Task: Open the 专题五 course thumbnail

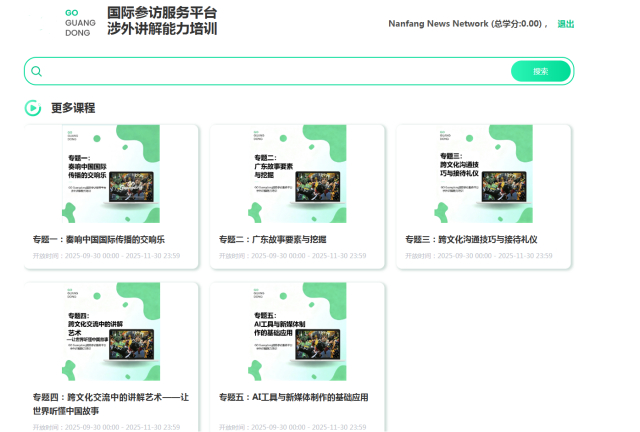Action: tap(297, 331)
